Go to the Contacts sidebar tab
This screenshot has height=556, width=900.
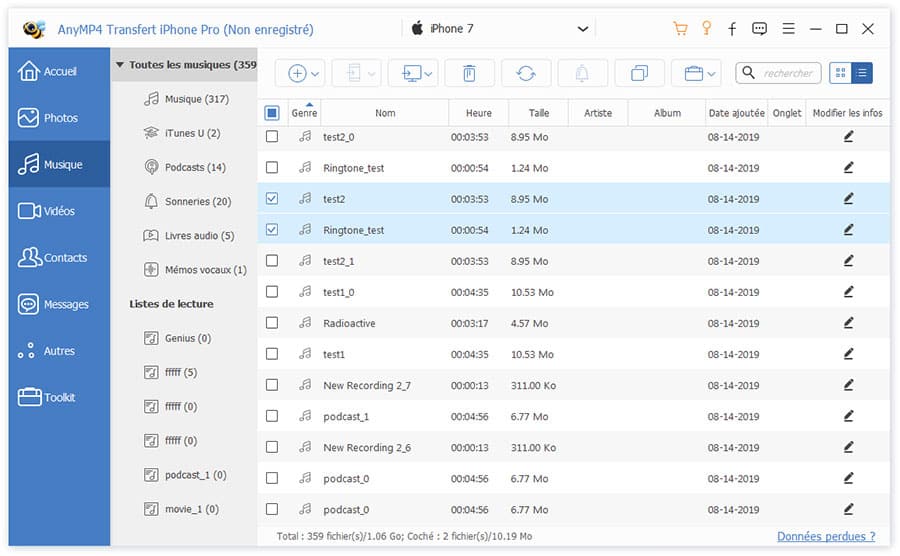[59, 258]
